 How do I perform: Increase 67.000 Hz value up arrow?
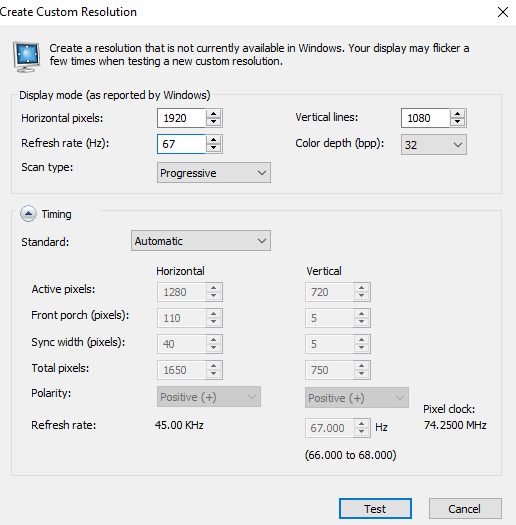coord(362,424)
